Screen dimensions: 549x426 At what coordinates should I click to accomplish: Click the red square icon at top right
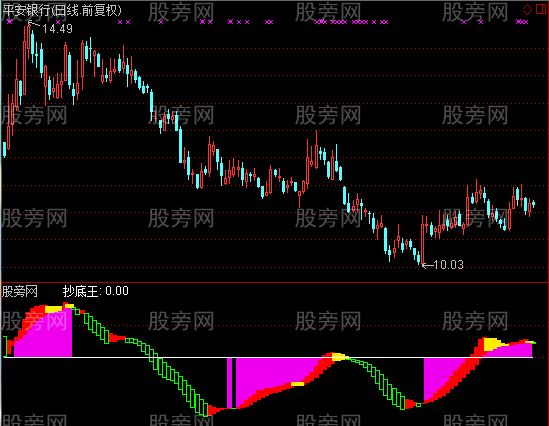tap(542, 9)
